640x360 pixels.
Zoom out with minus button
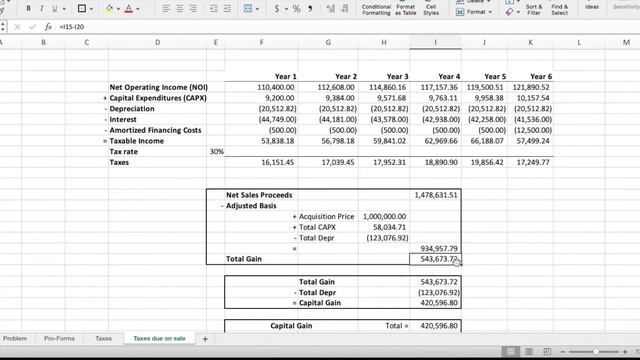pos(562,351)
